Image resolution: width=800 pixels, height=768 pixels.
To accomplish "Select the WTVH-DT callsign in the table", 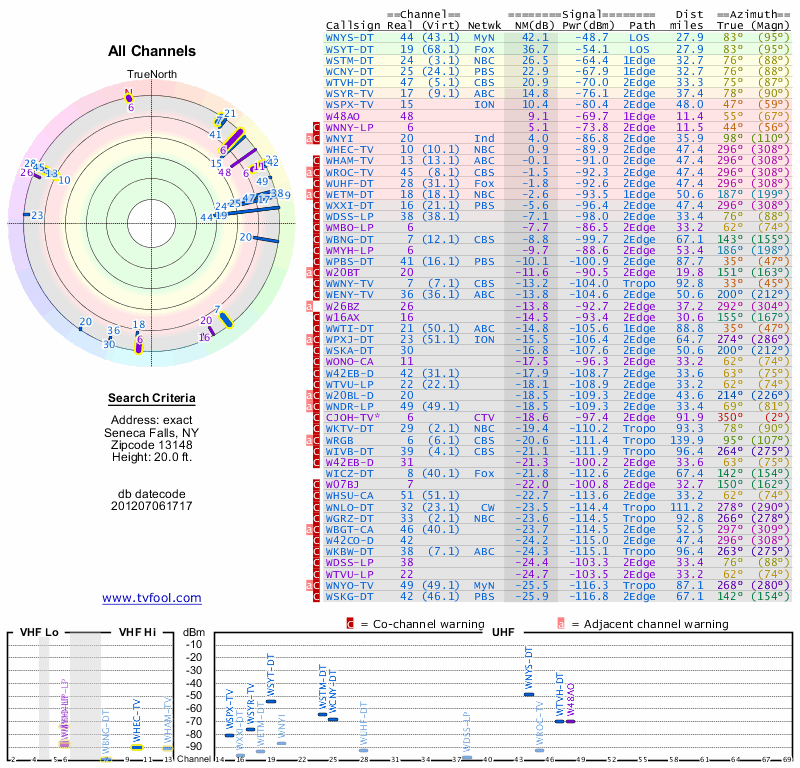I will click(x=349, y=83).
